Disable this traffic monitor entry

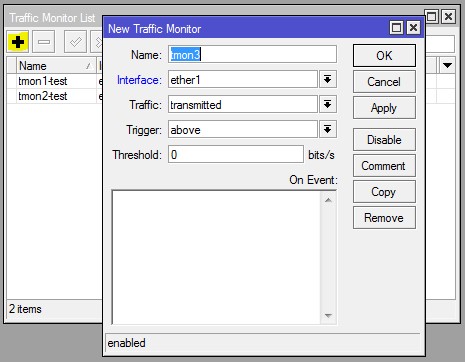point(384,140)
